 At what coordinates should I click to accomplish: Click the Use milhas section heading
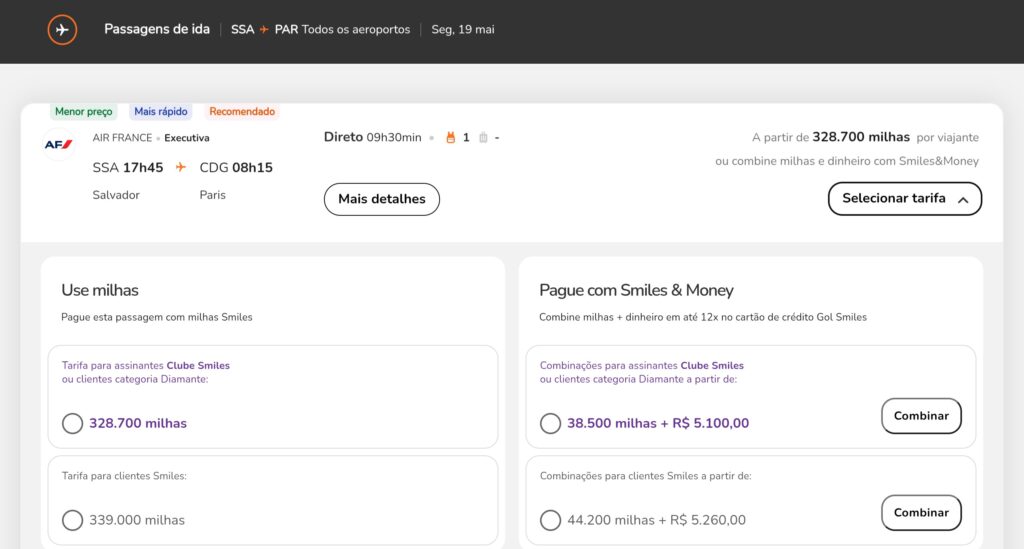coord(100,290)
